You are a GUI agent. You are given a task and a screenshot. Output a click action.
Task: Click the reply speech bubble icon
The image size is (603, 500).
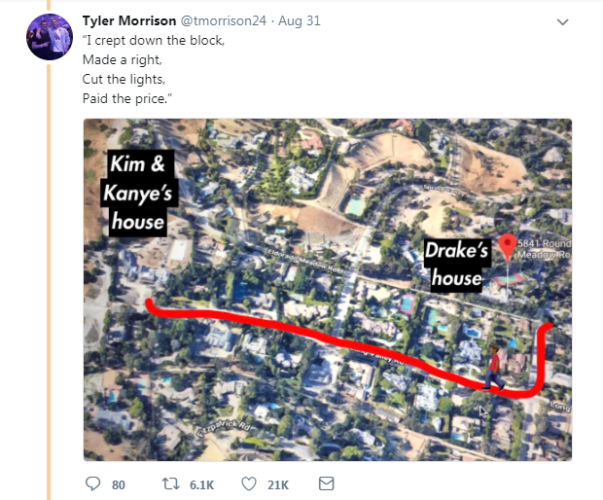pyautogui.click(x=94, y=484)
